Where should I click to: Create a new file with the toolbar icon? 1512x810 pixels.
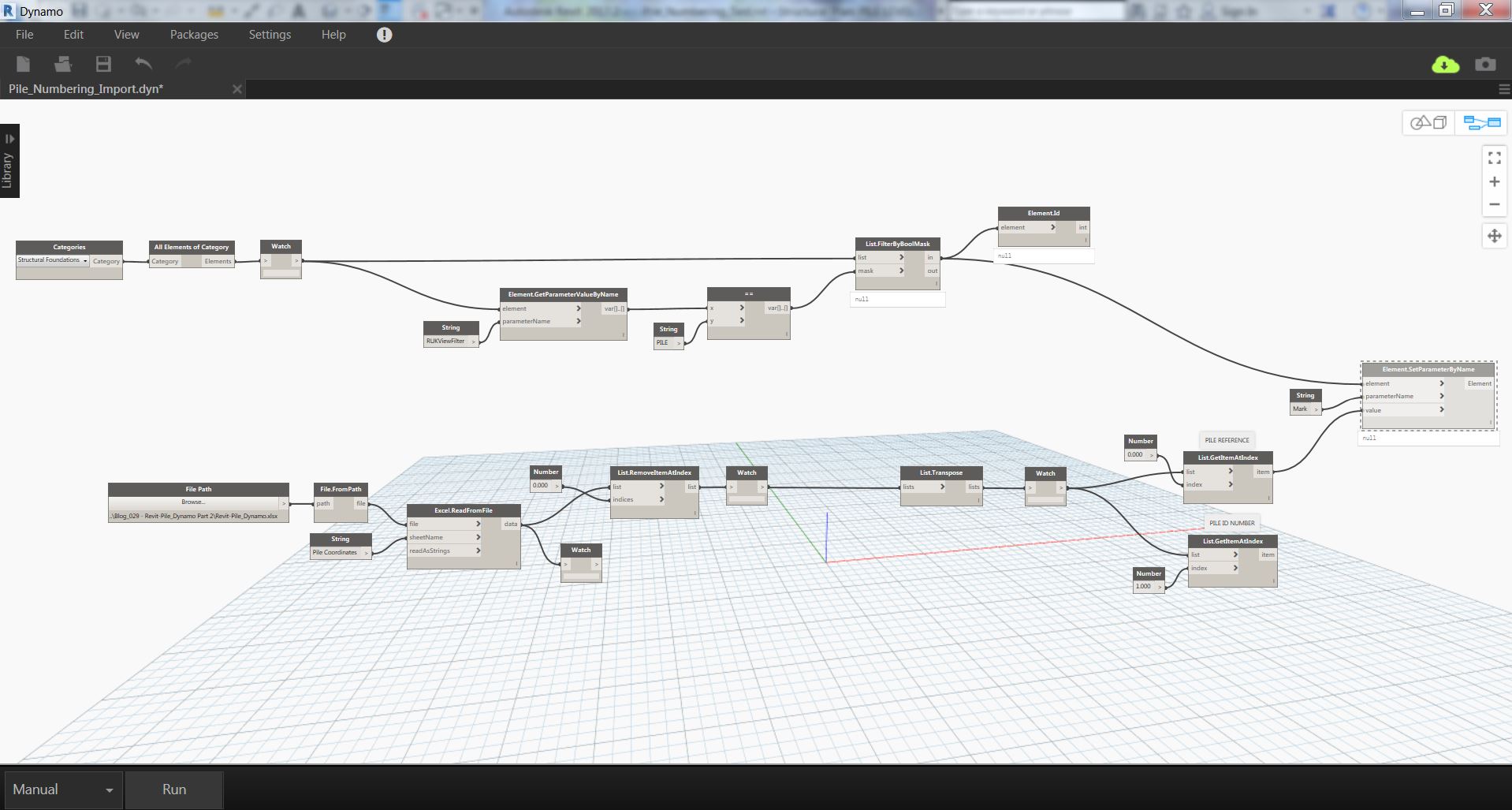24,64
